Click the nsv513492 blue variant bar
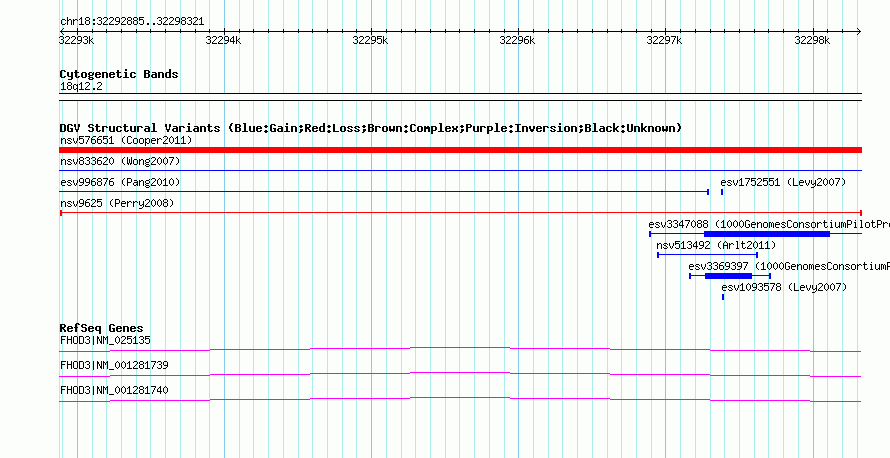The width and height of the screenshot is (890, 458). [x=707, y=255]
